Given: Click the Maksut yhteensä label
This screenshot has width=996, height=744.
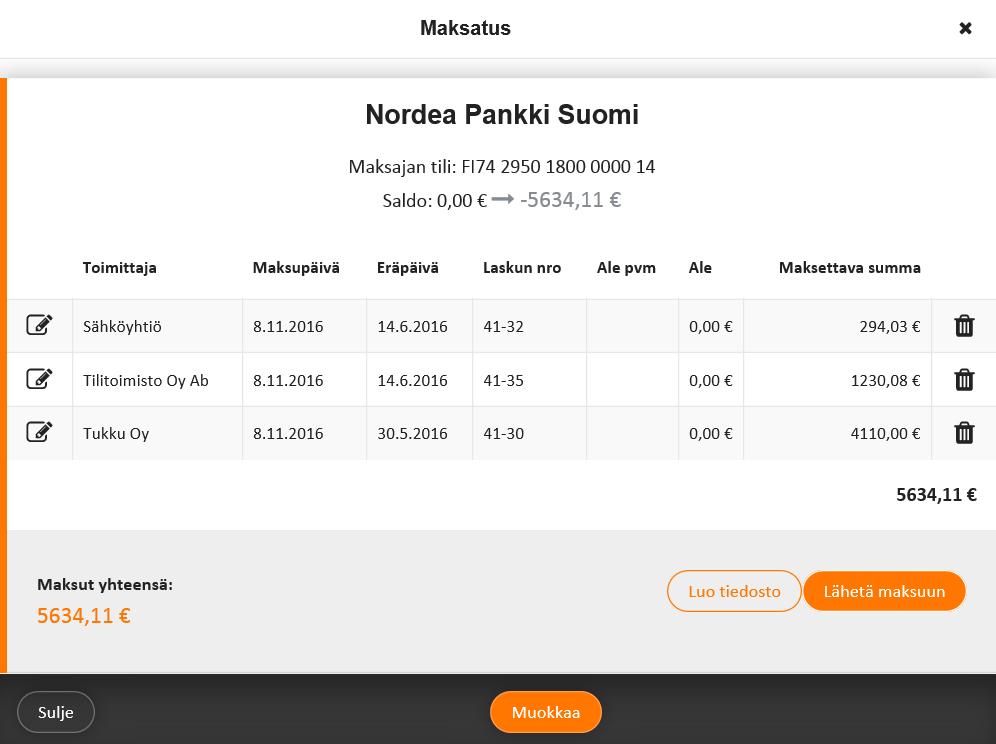Looking at the screenshot, I should coord(105,585).
